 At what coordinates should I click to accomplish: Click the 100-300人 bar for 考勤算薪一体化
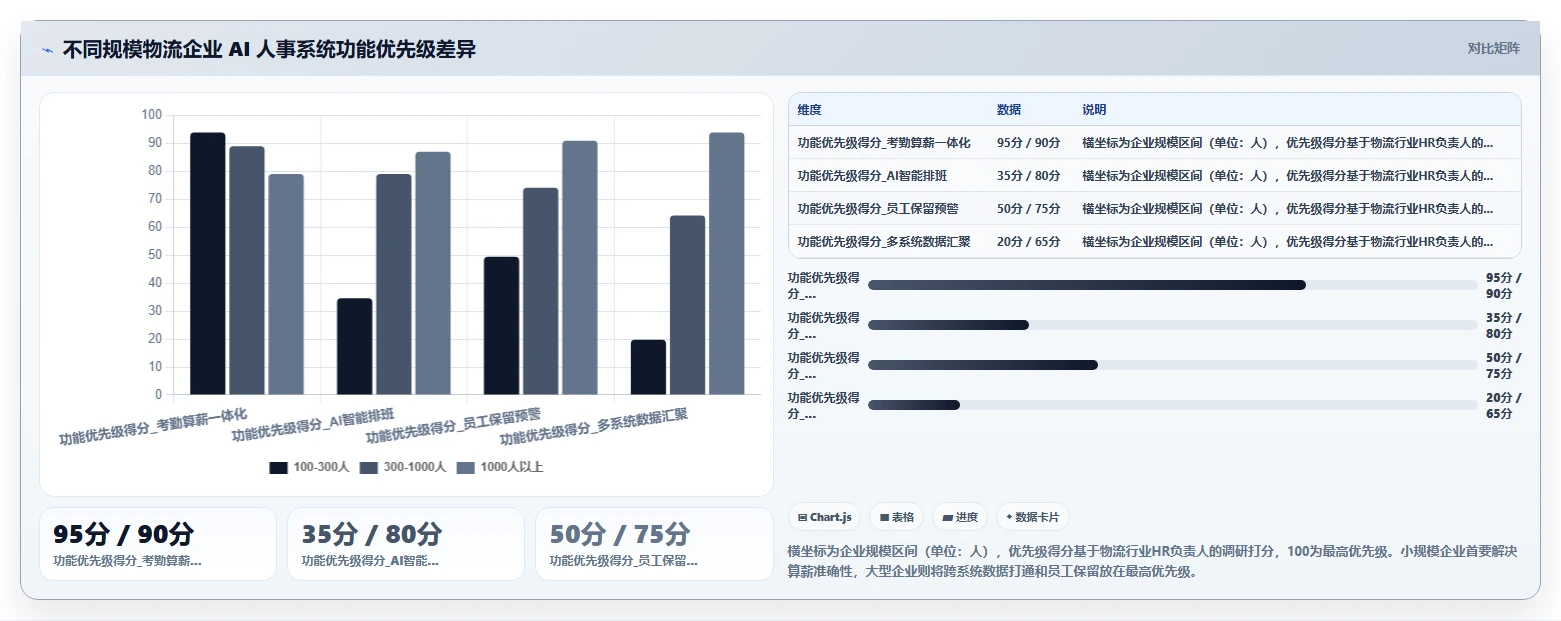click(208, 264)
